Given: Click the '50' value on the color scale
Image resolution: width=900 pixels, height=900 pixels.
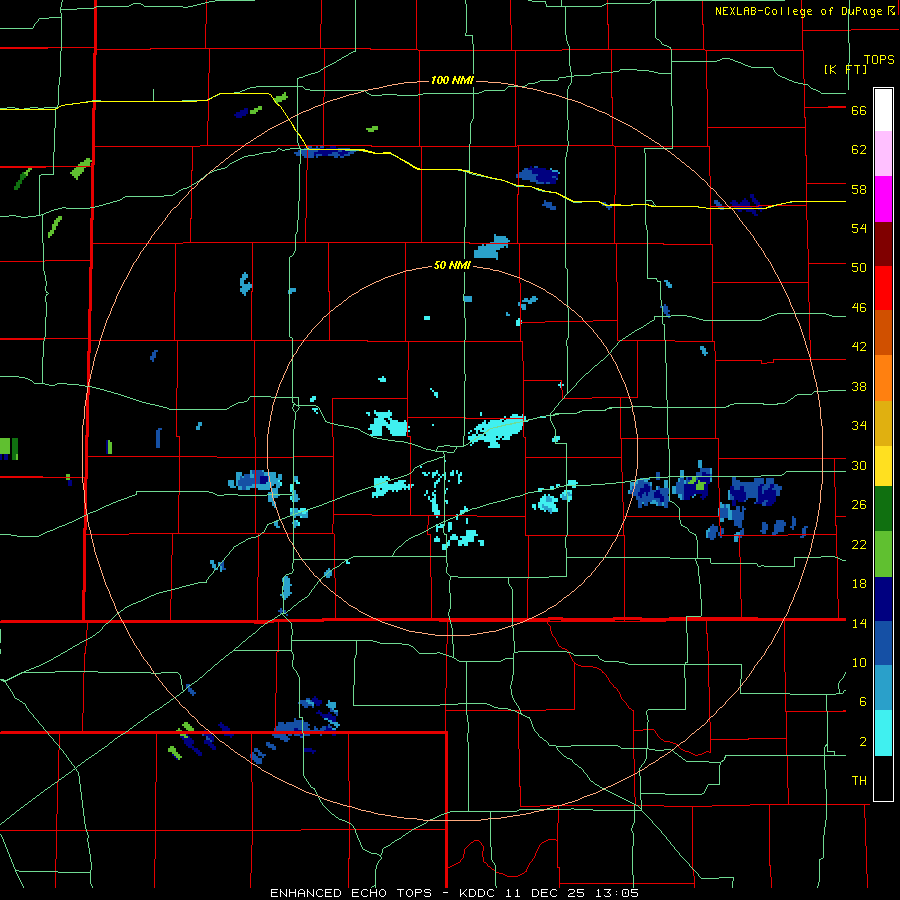Looking at the screenshot, I should 859,267.
